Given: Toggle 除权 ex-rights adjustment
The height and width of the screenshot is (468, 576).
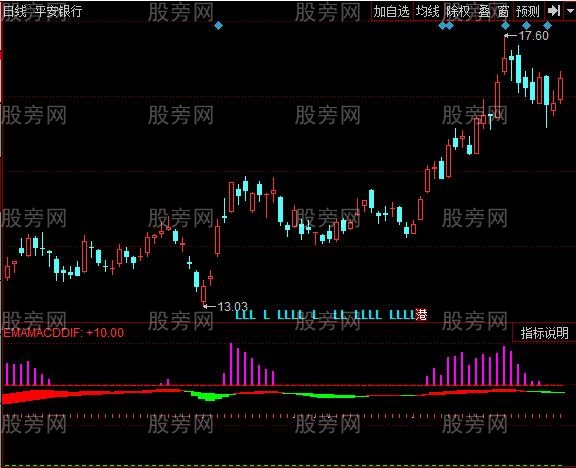Looking at the screenshot, I should tap(458, 12).
